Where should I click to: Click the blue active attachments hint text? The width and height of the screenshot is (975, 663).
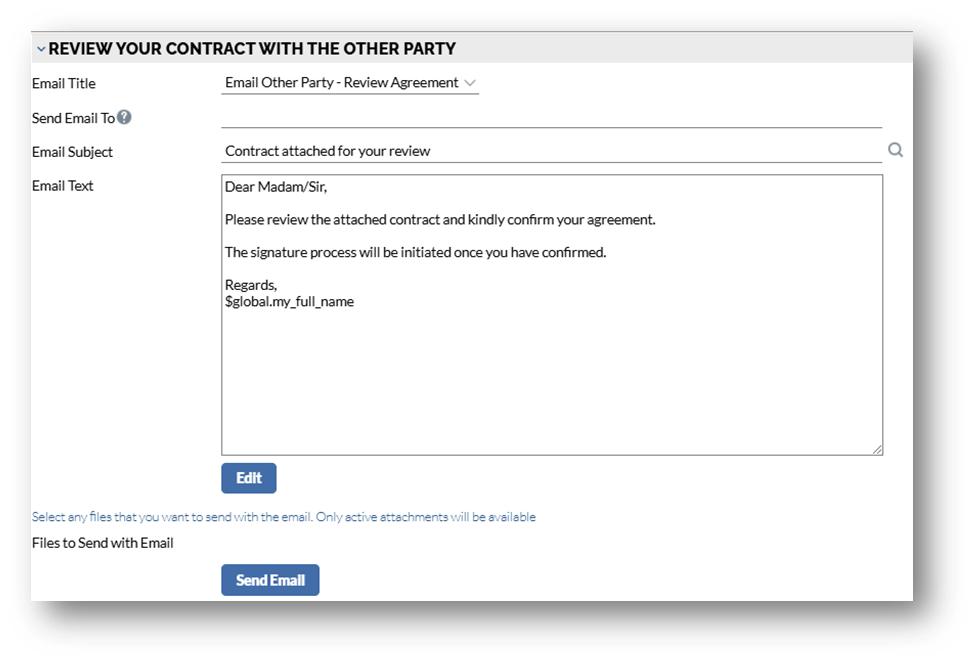point(284,517)
